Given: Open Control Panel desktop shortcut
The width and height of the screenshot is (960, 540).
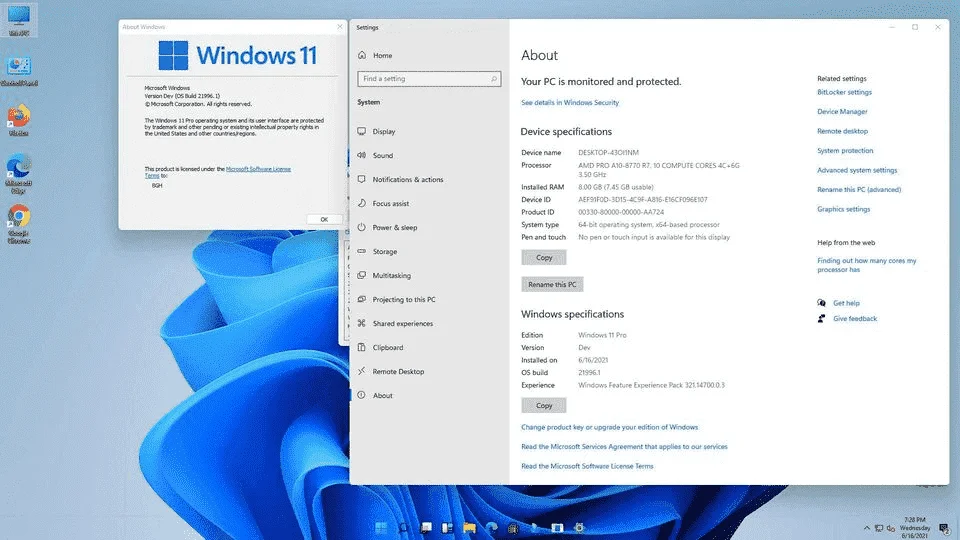Looking at the screenshot, I should [x=19, y=70].
